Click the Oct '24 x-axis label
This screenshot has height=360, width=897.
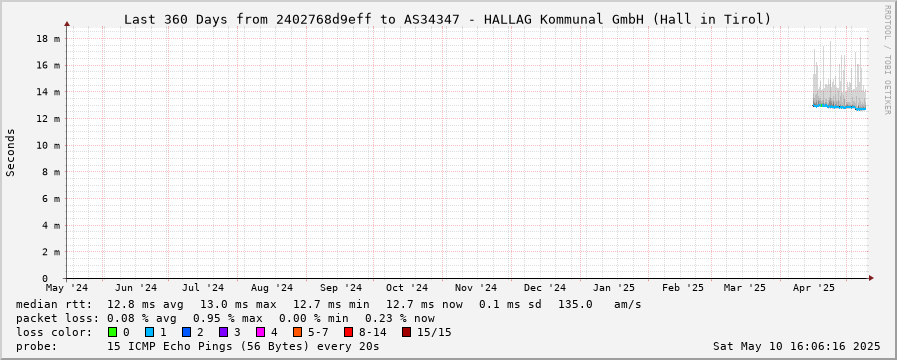pos(407,287)
